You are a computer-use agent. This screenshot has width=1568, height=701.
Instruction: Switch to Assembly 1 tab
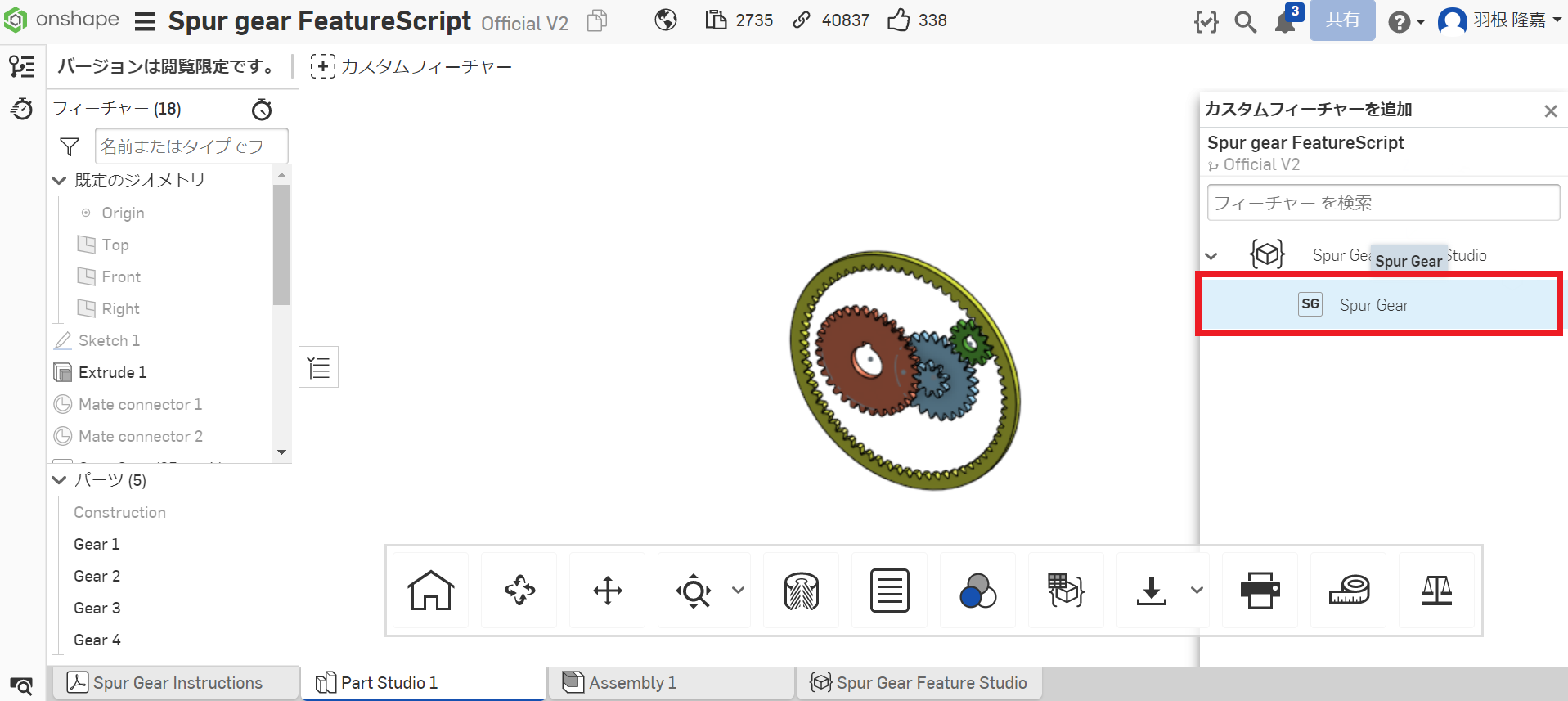pos(671,683)
